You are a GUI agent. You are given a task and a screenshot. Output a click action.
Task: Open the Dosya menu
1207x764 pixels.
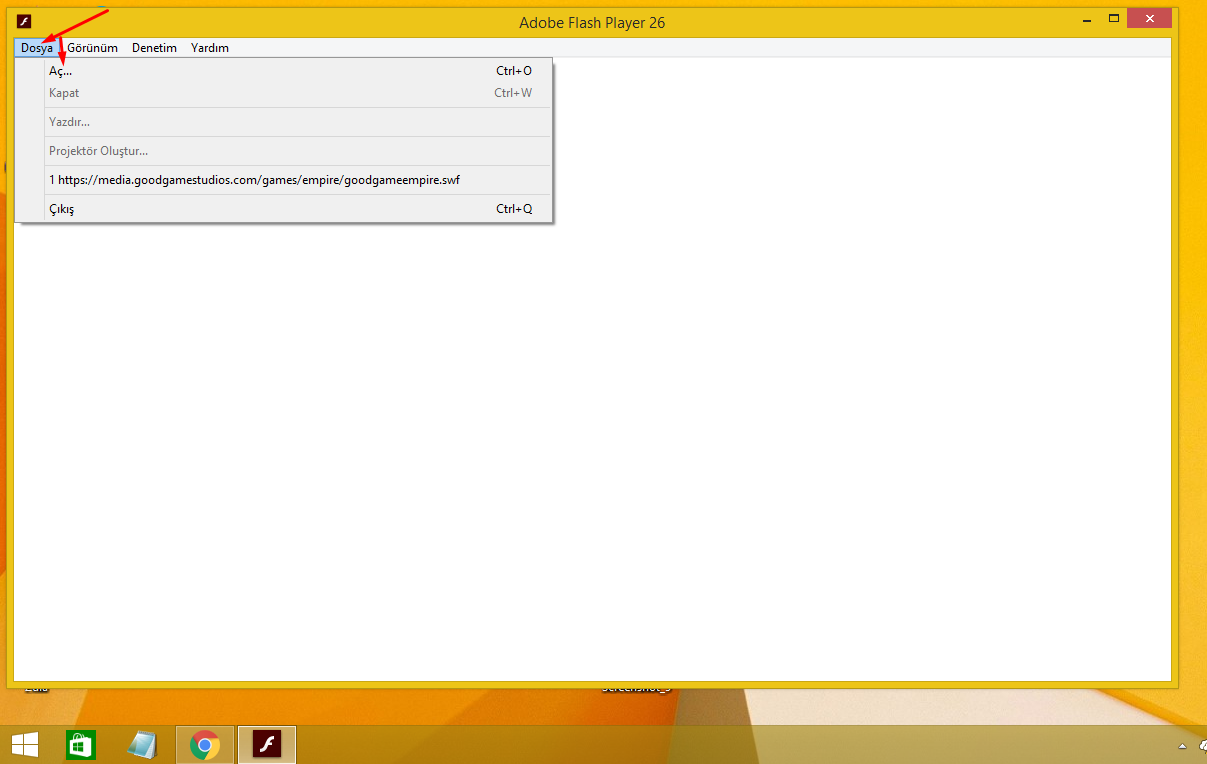[36, 48]
